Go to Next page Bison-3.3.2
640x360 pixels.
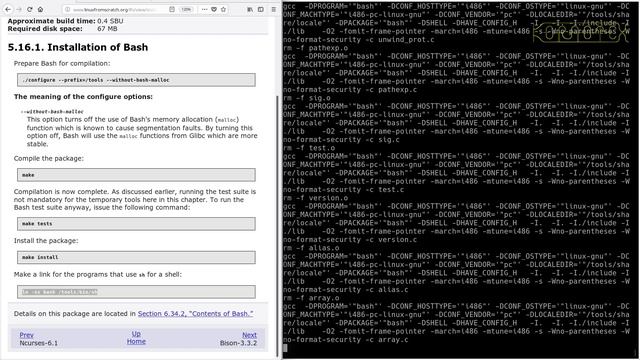tap(249, 335)
